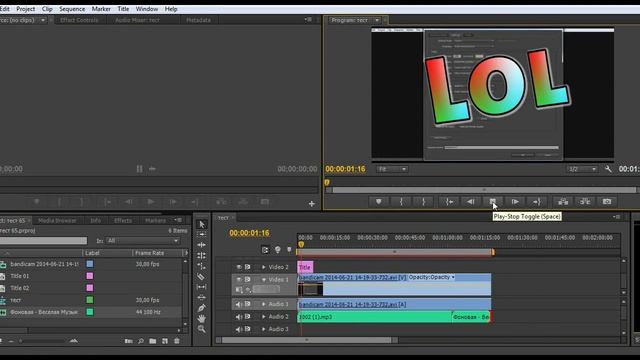
Task: Select the Pen tool
Action: [x=201, y=308]
